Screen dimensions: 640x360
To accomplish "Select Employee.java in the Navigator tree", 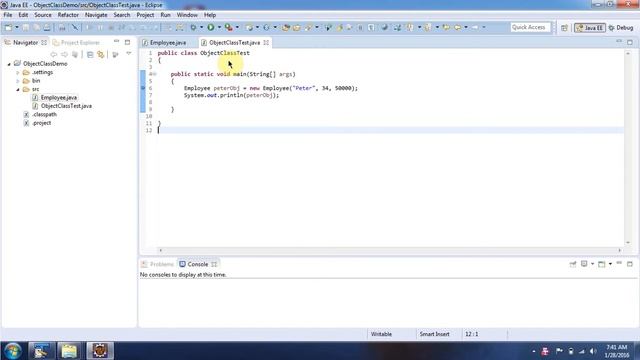I will 59,98.
